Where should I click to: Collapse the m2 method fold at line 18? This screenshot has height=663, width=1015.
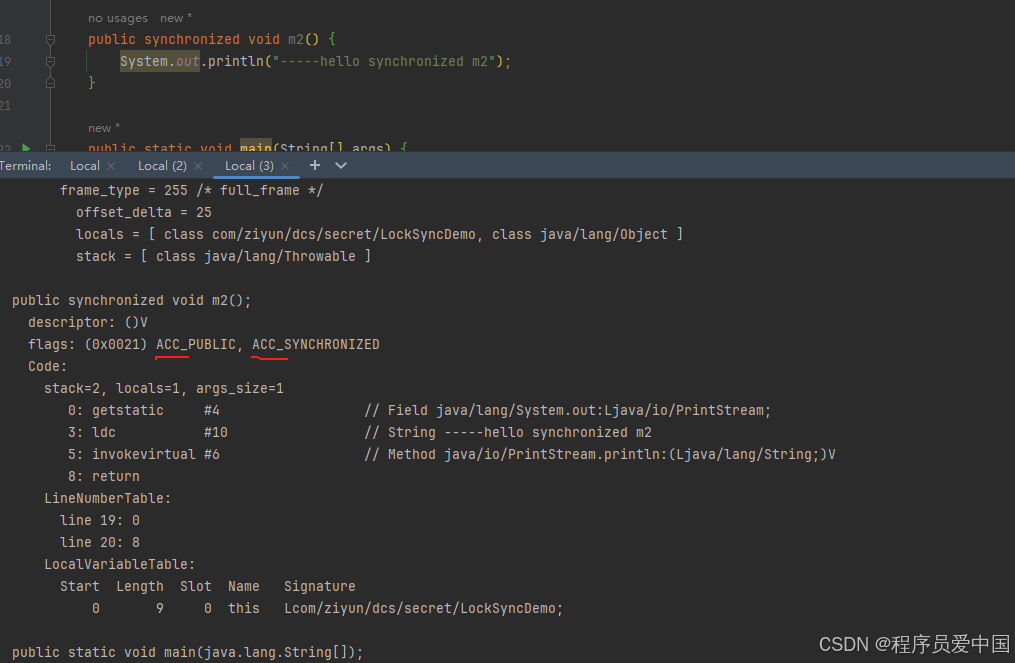50,40
